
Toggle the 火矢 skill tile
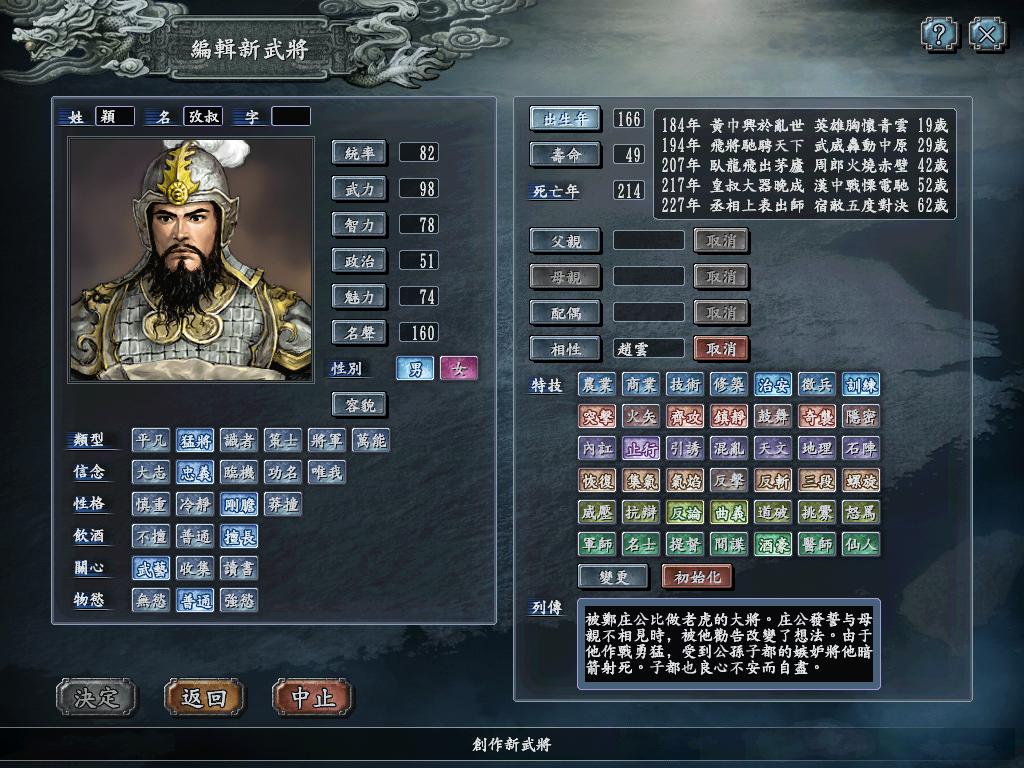(641, 416)
